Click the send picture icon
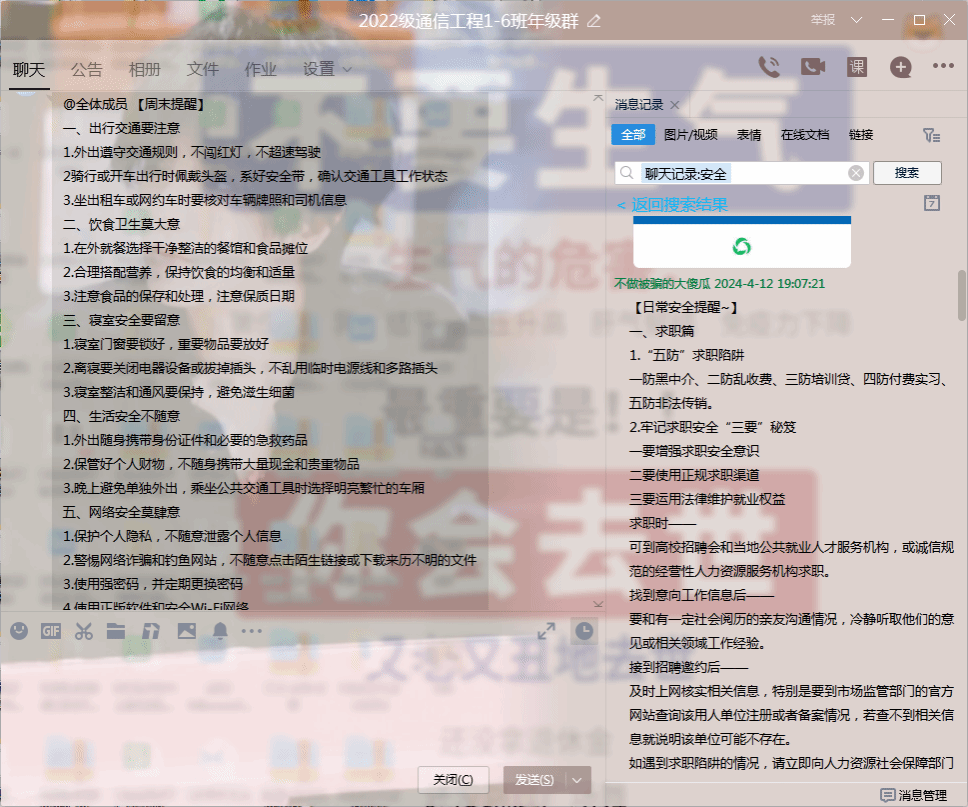Viewport: 968px width, 807px height. point(186,631)
